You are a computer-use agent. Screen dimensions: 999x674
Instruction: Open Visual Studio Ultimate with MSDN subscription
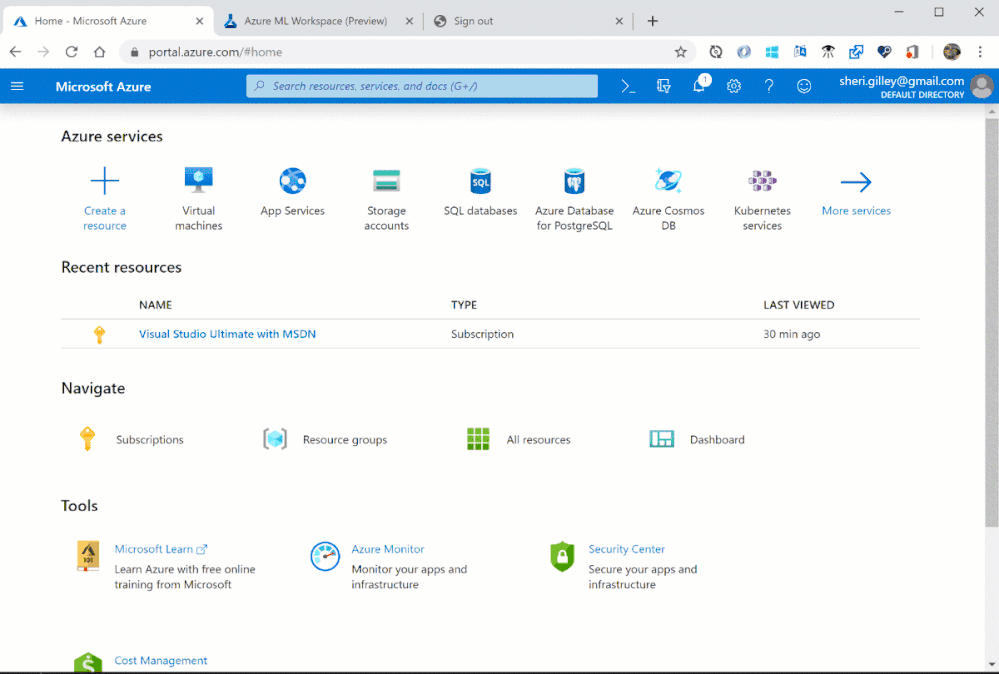click(227, 333)
